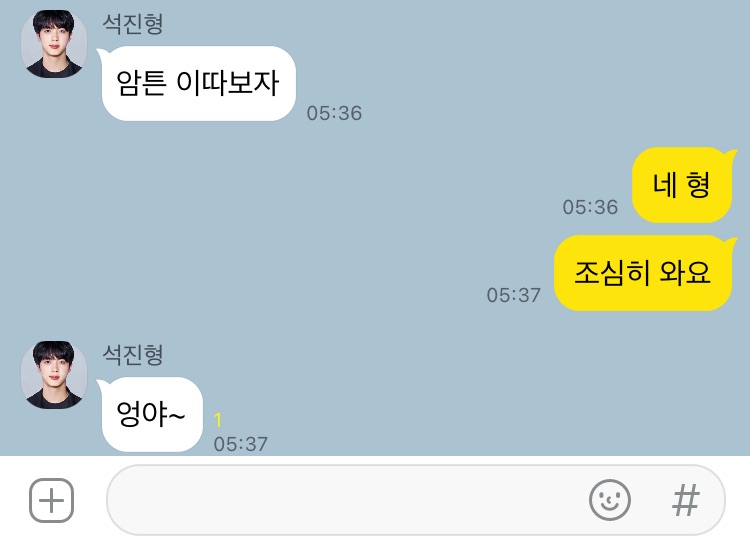Select the white bubble 엉야~
Viewport: 750px width, 543px height.
click(151, 414)
